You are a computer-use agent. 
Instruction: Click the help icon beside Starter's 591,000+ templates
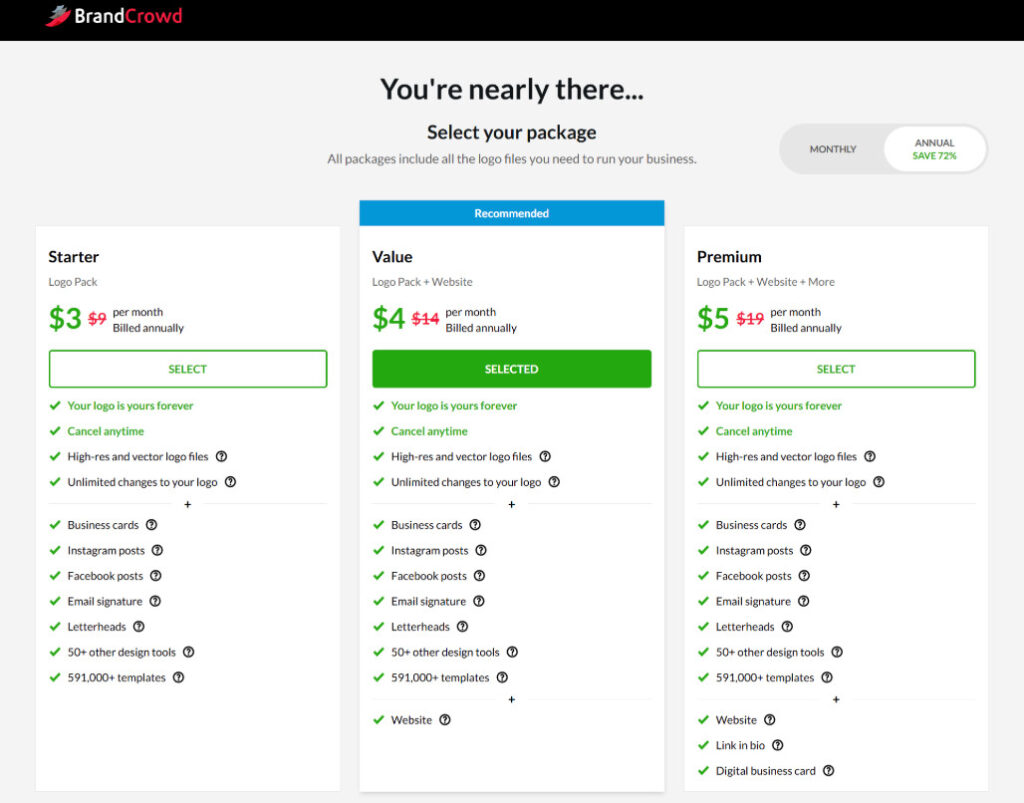[x=178, y=677]
